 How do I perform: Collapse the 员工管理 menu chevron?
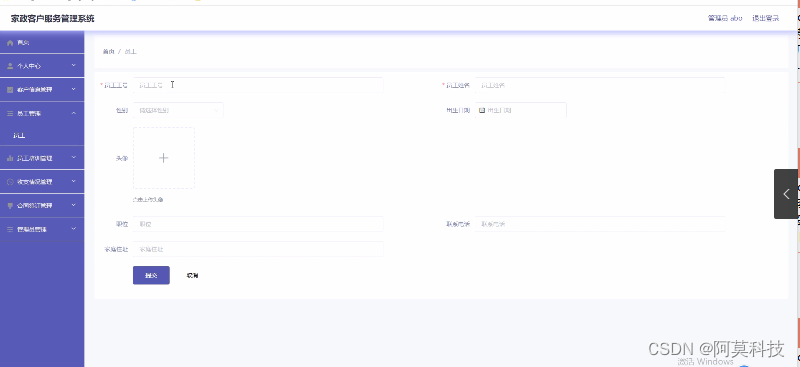tap(73, 113)
